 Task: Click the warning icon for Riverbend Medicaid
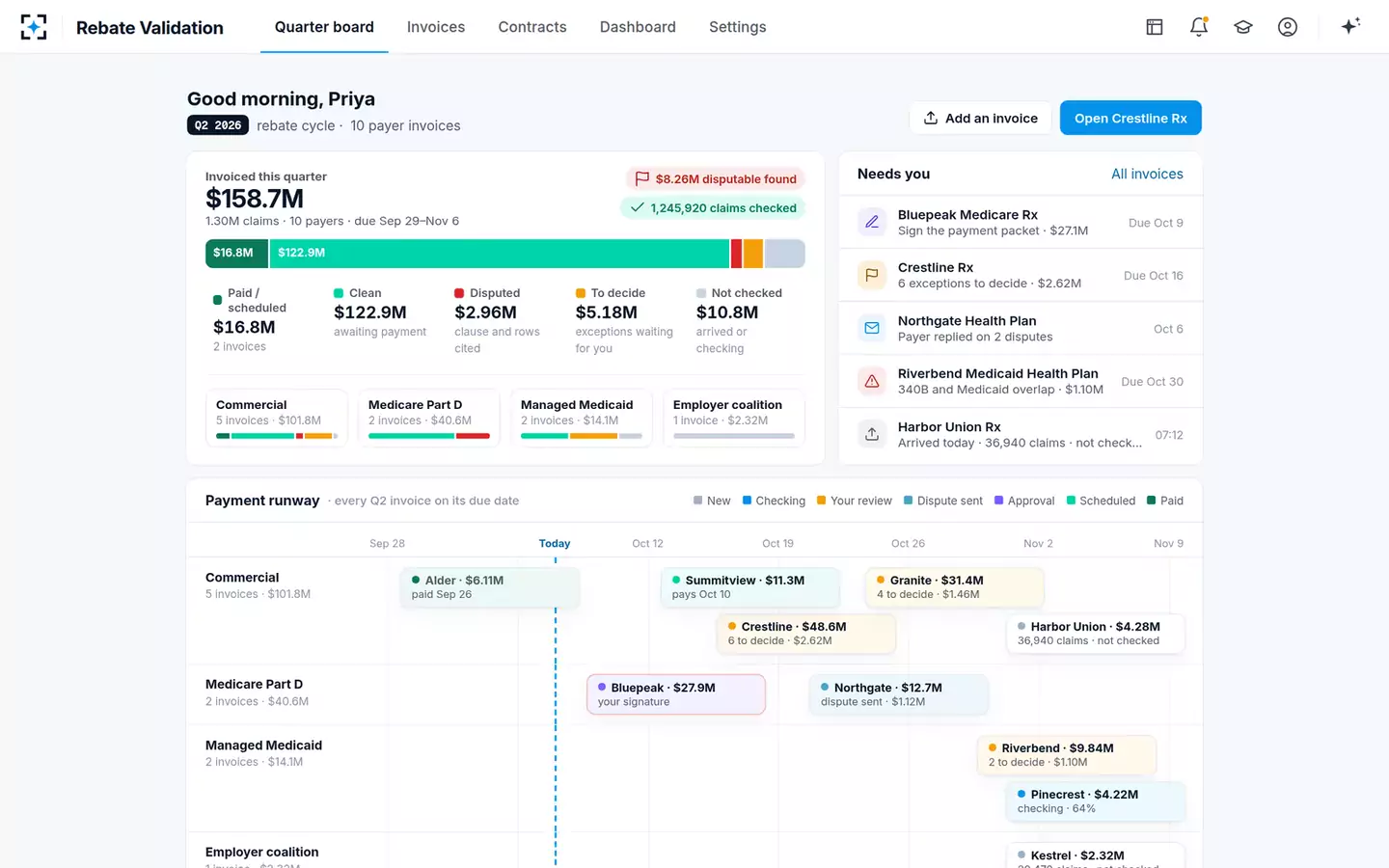coord(872,381)
